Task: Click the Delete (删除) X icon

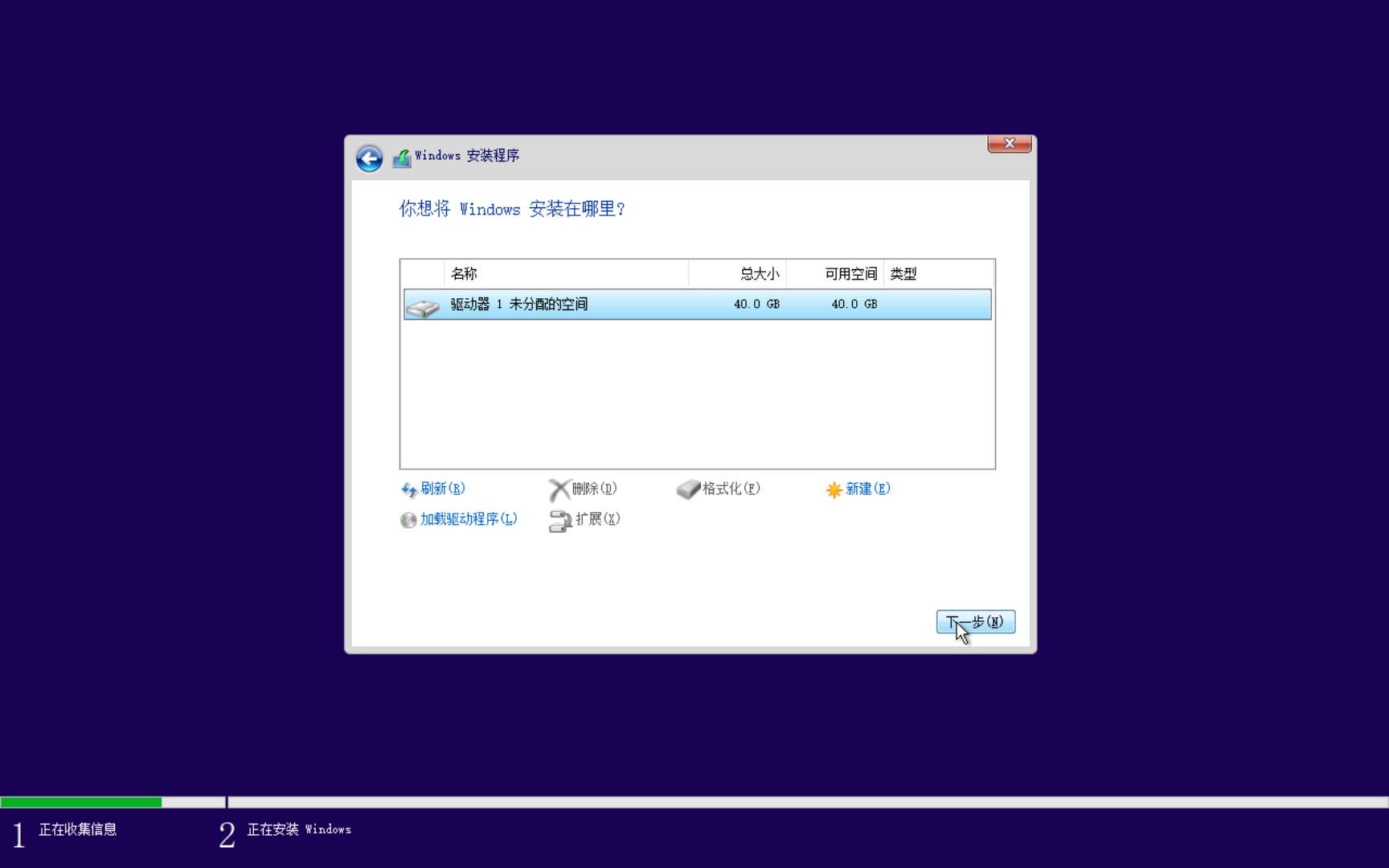Action: [x=560, y=489]
